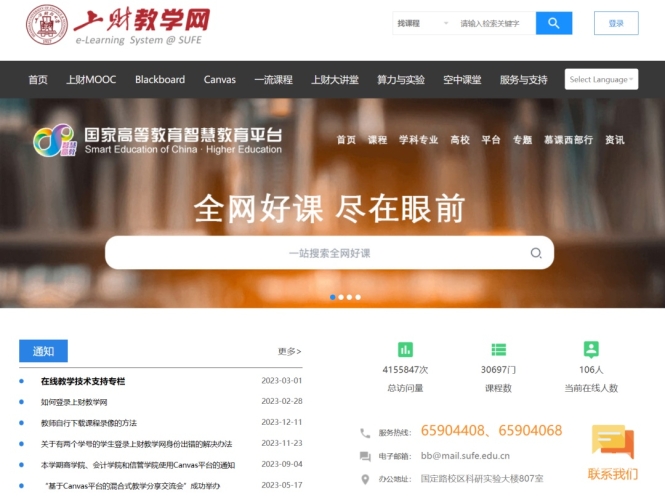Select the fourth carousel dot

pyautogui.click(x=358, y=297)
